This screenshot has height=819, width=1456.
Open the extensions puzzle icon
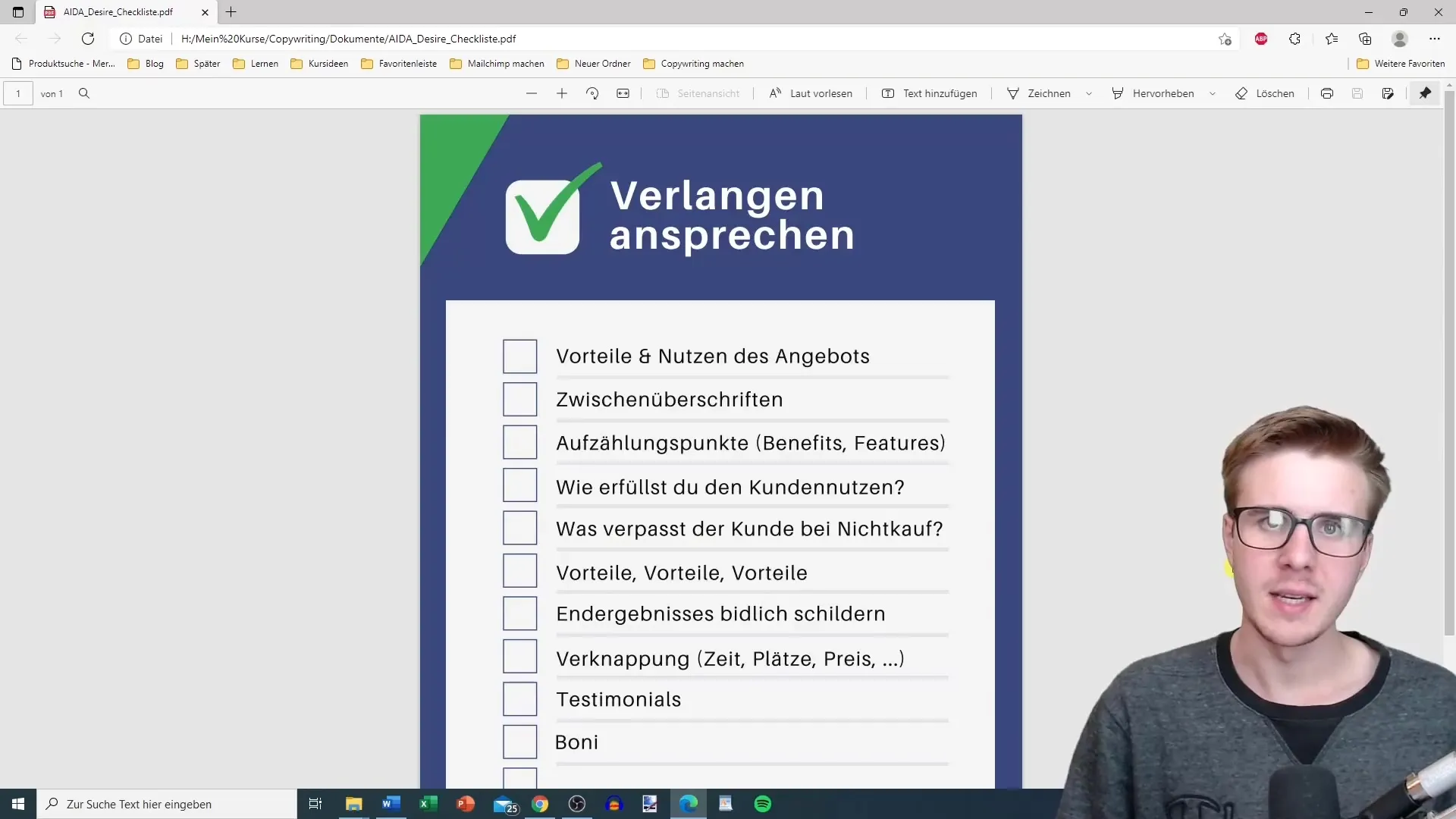(1294, 39)
